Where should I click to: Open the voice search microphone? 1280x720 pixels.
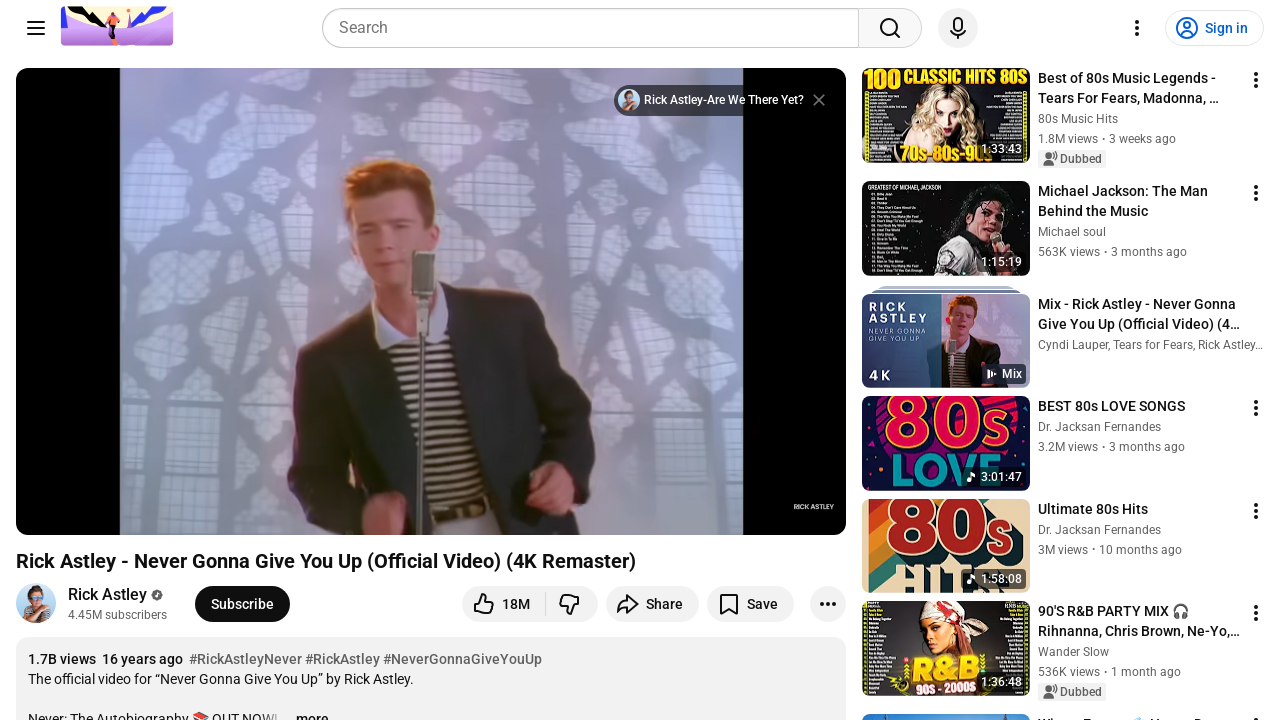[x=957, y=27]
